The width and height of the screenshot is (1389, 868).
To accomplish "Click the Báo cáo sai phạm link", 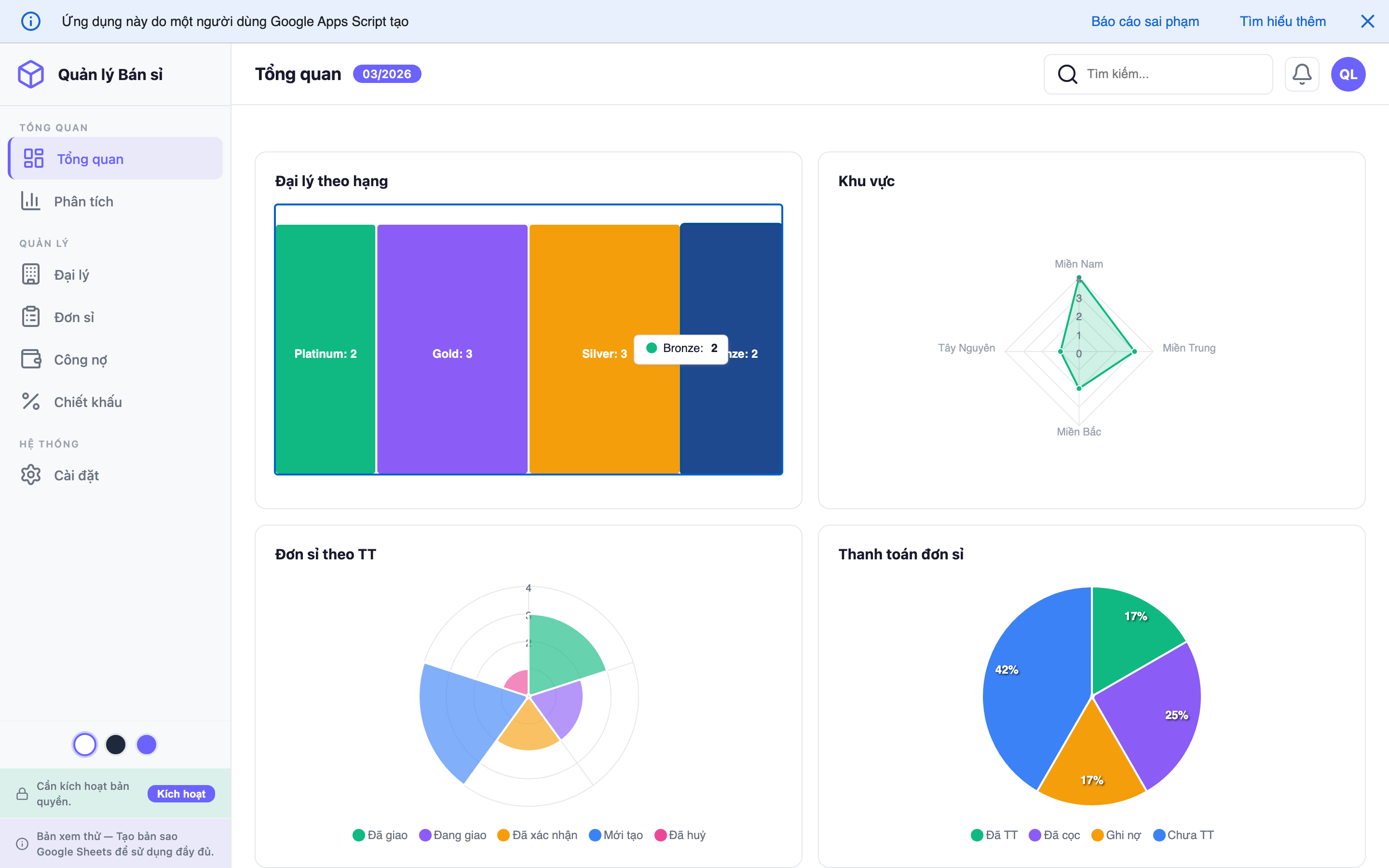I will 1144,21.
